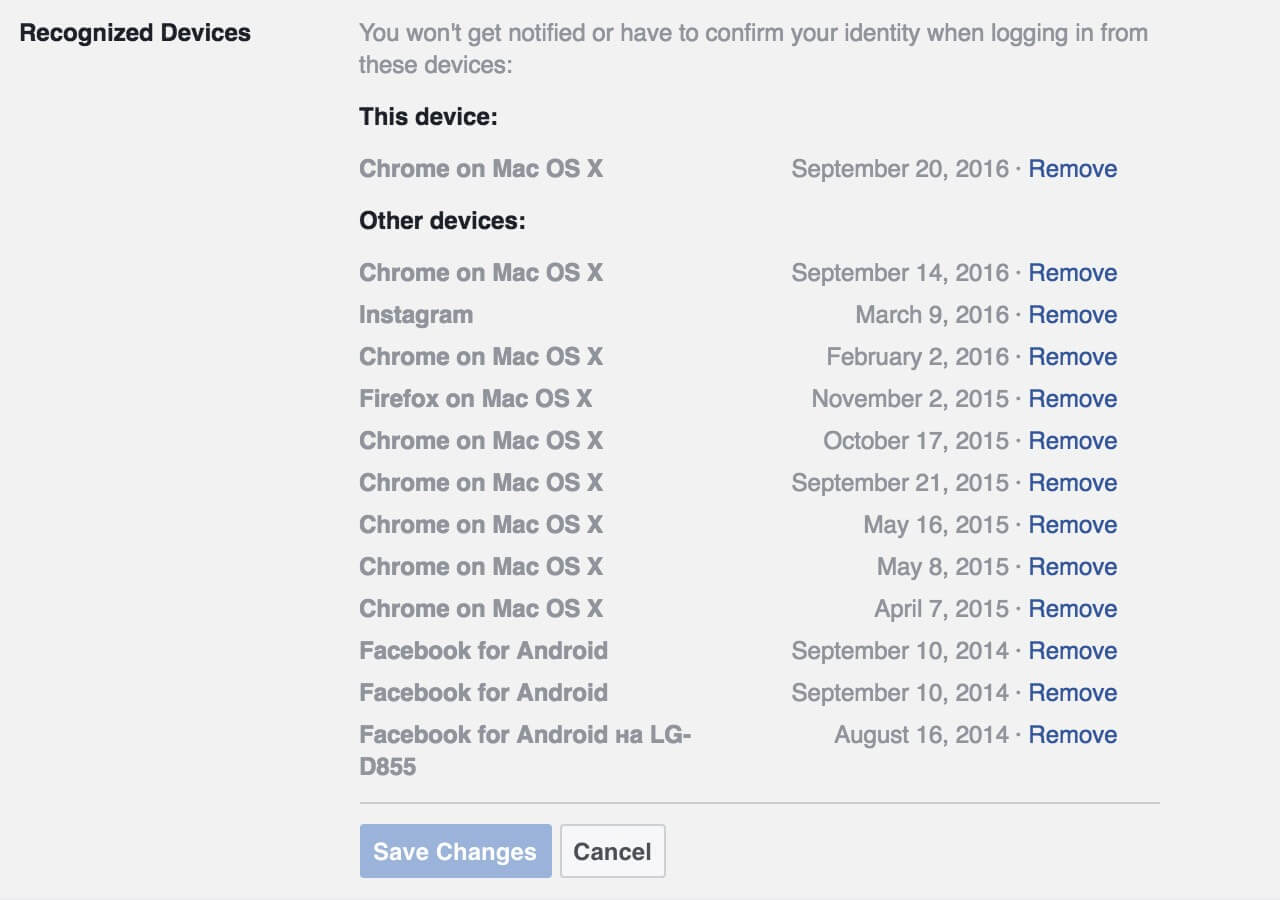Remove Chrome device from May 8, 2015

pyautogui.click(x=1072, y=567)
